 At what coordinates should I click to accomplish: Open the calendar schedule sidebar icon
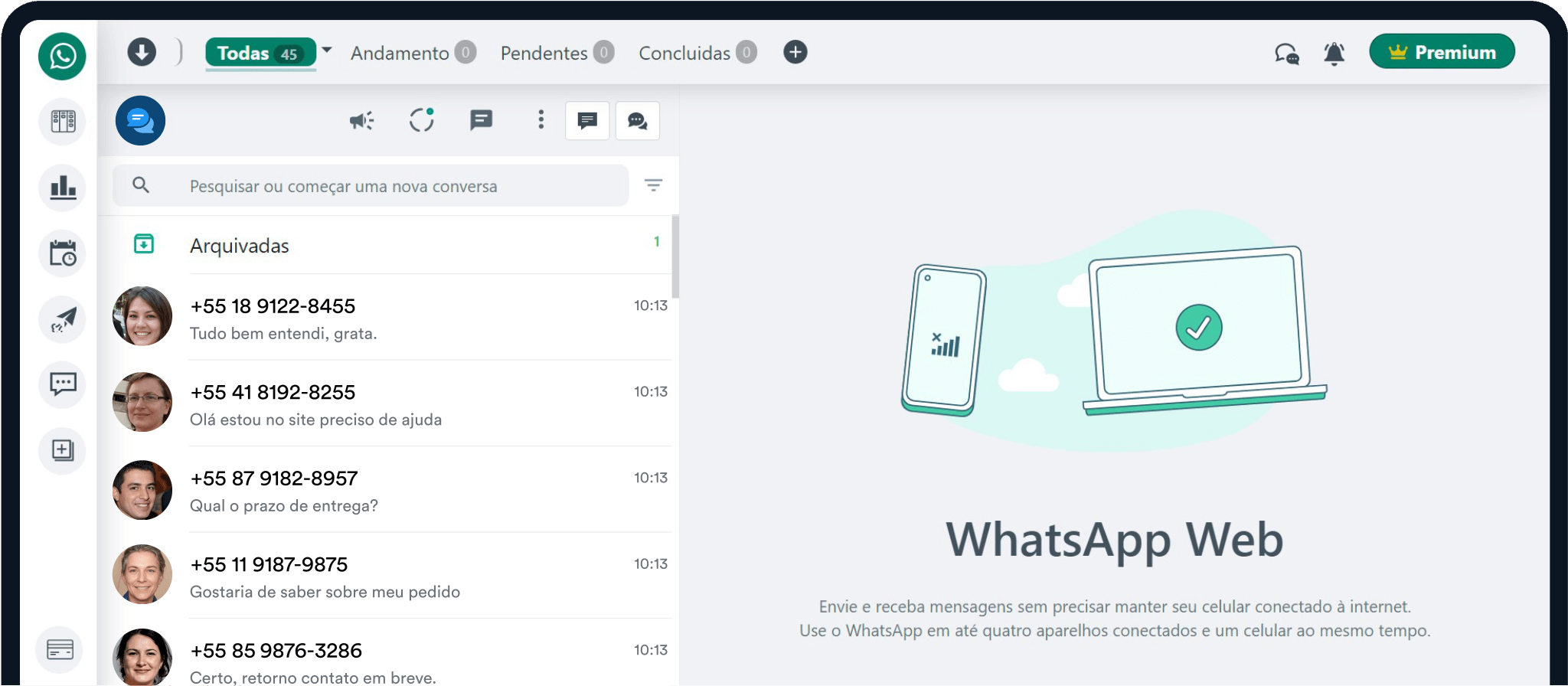point(63,253)
